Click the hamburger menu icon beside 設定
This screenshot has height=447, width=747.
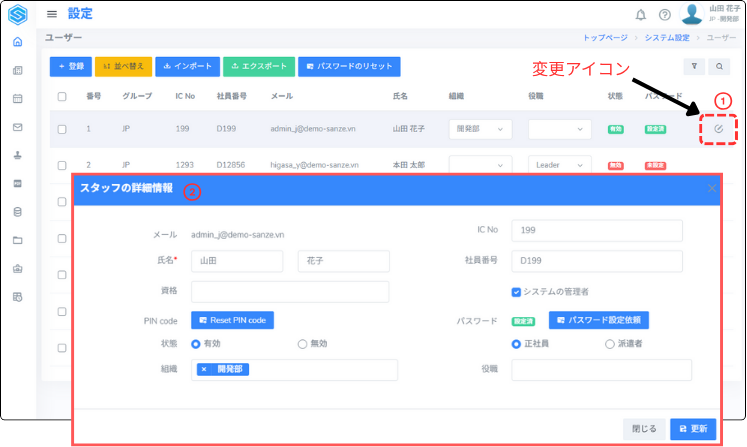(52, 14)
